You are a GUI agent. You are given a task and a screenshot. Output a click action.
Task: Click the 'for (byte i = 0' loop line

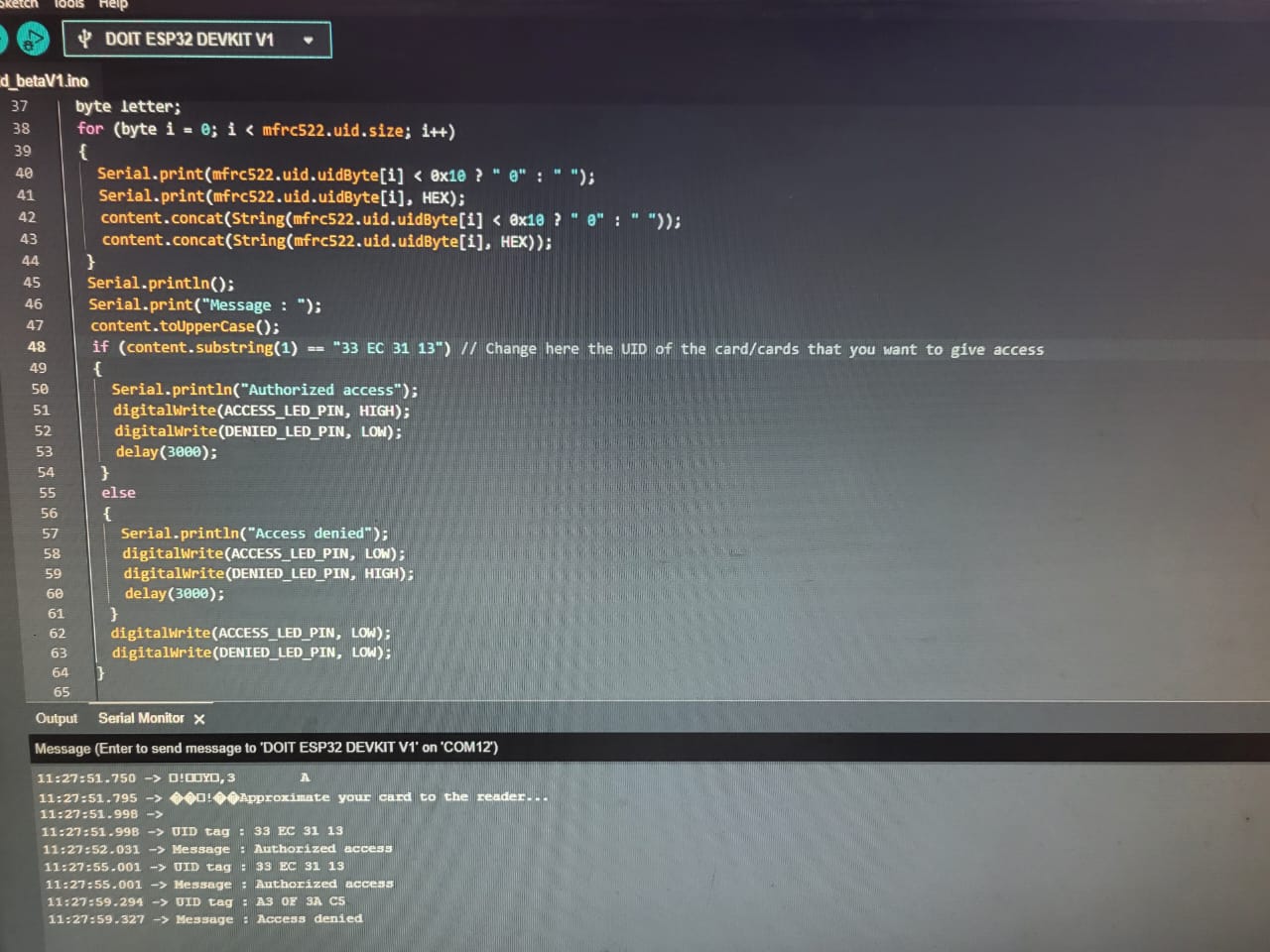pos(266,130)
